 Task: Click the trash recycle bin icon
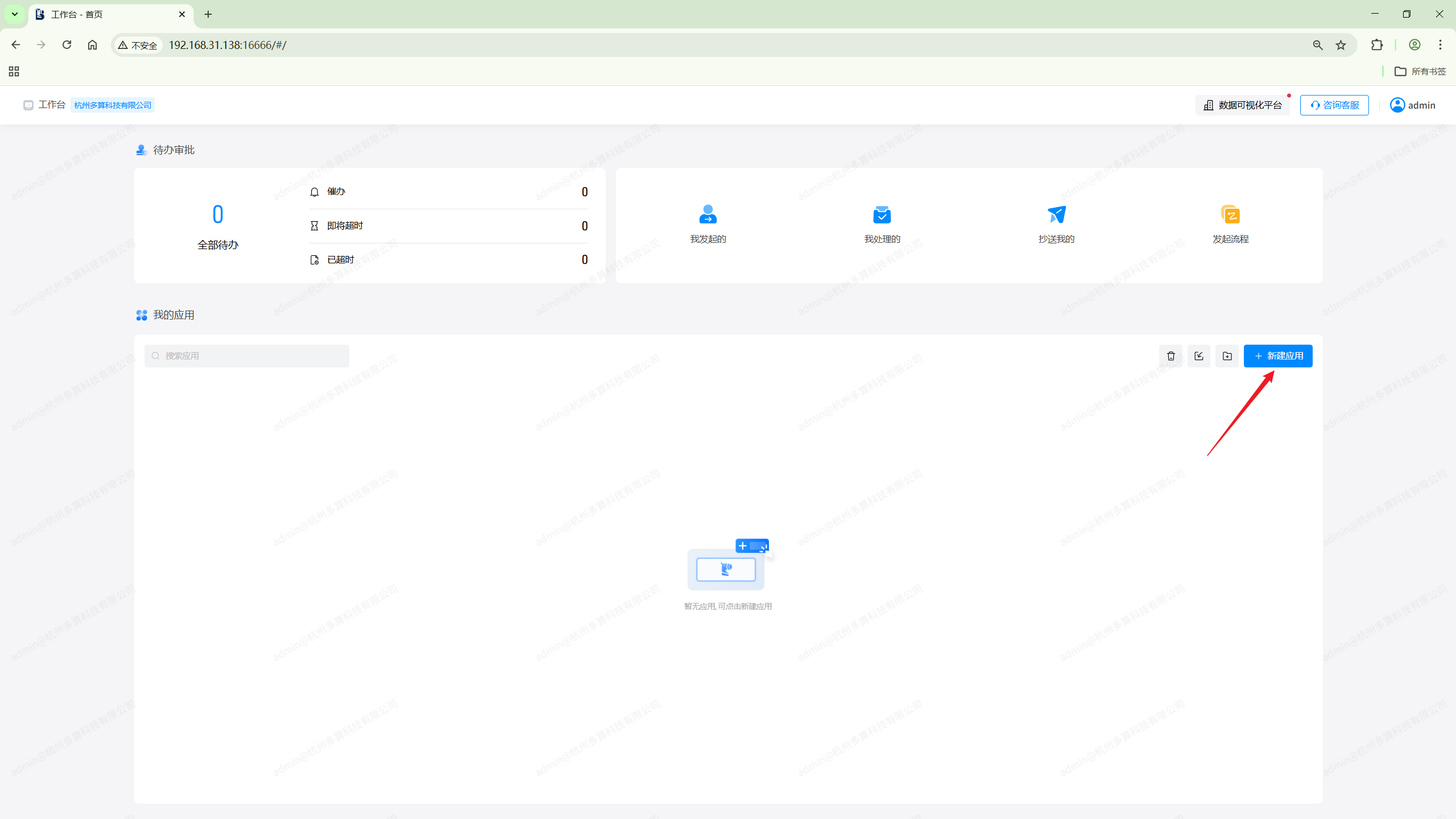tap(1170, 356)
